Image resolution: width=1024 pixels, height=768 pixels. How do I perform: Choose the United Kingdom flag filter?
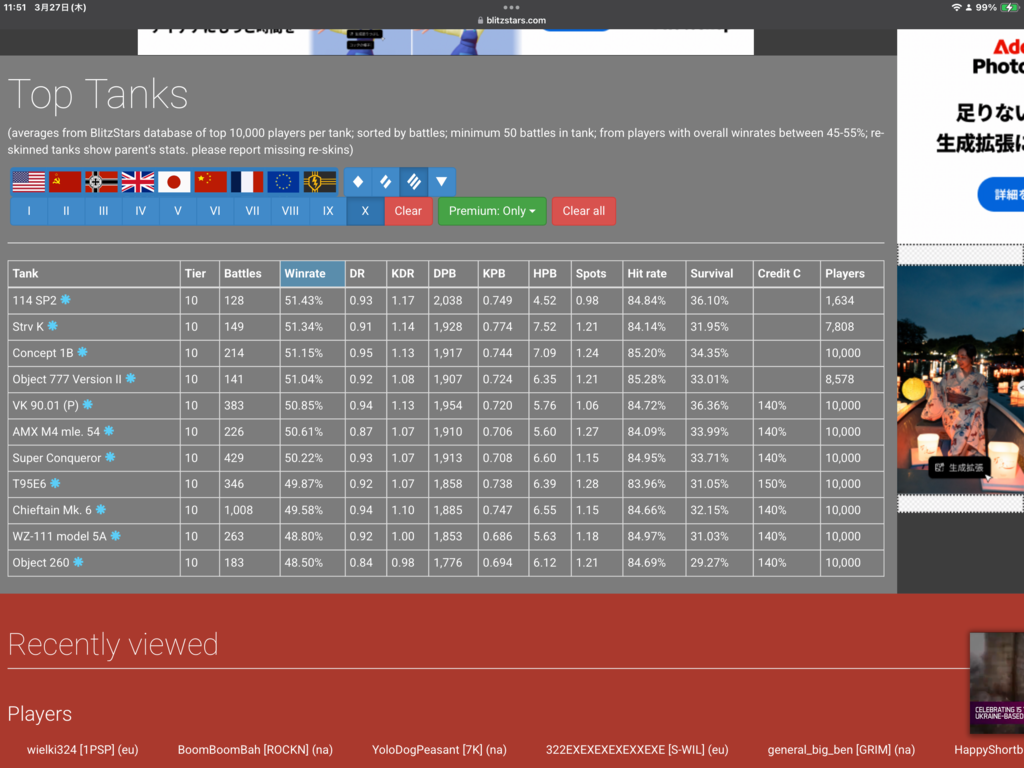click(x=138, y=182)
